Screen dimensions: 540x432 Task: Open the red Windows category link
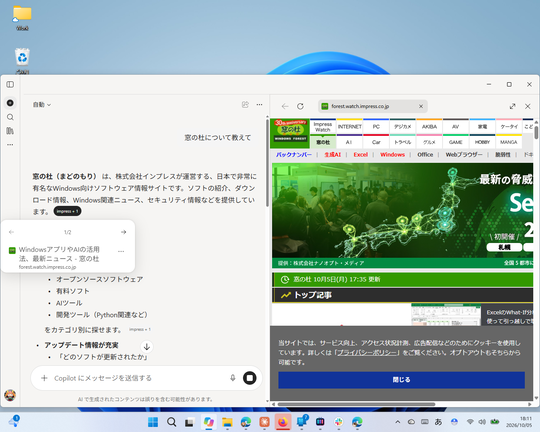[392, 155]
